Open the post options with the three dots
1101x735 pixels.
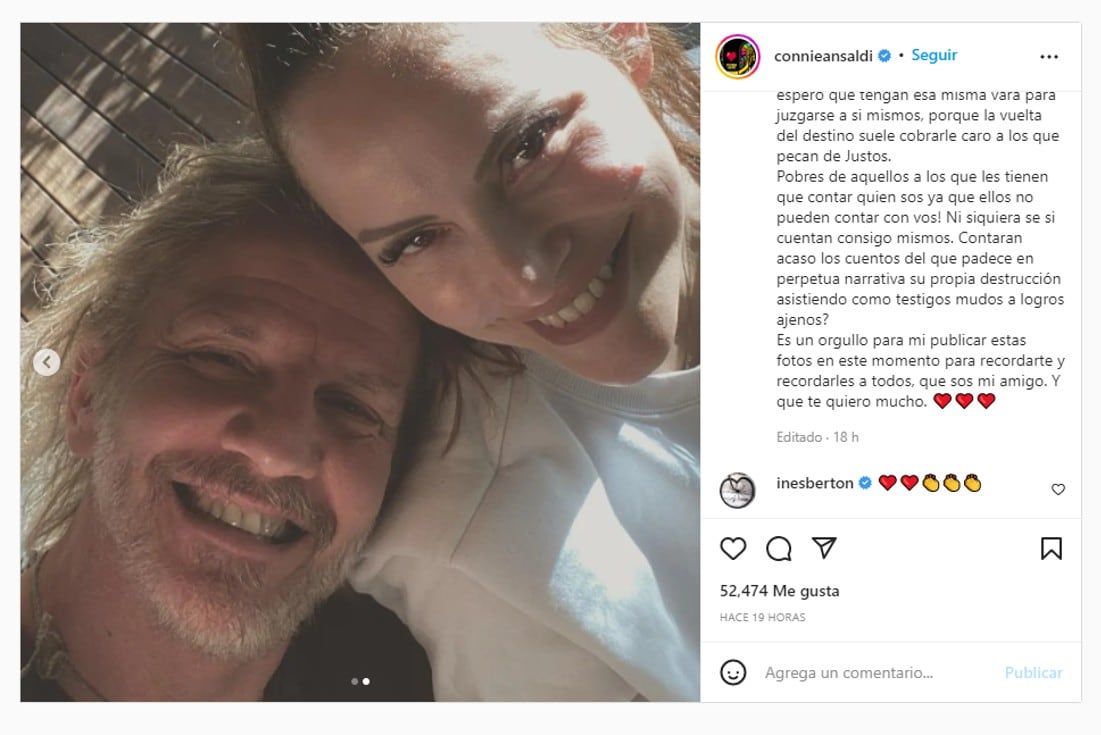(1048, 55)
